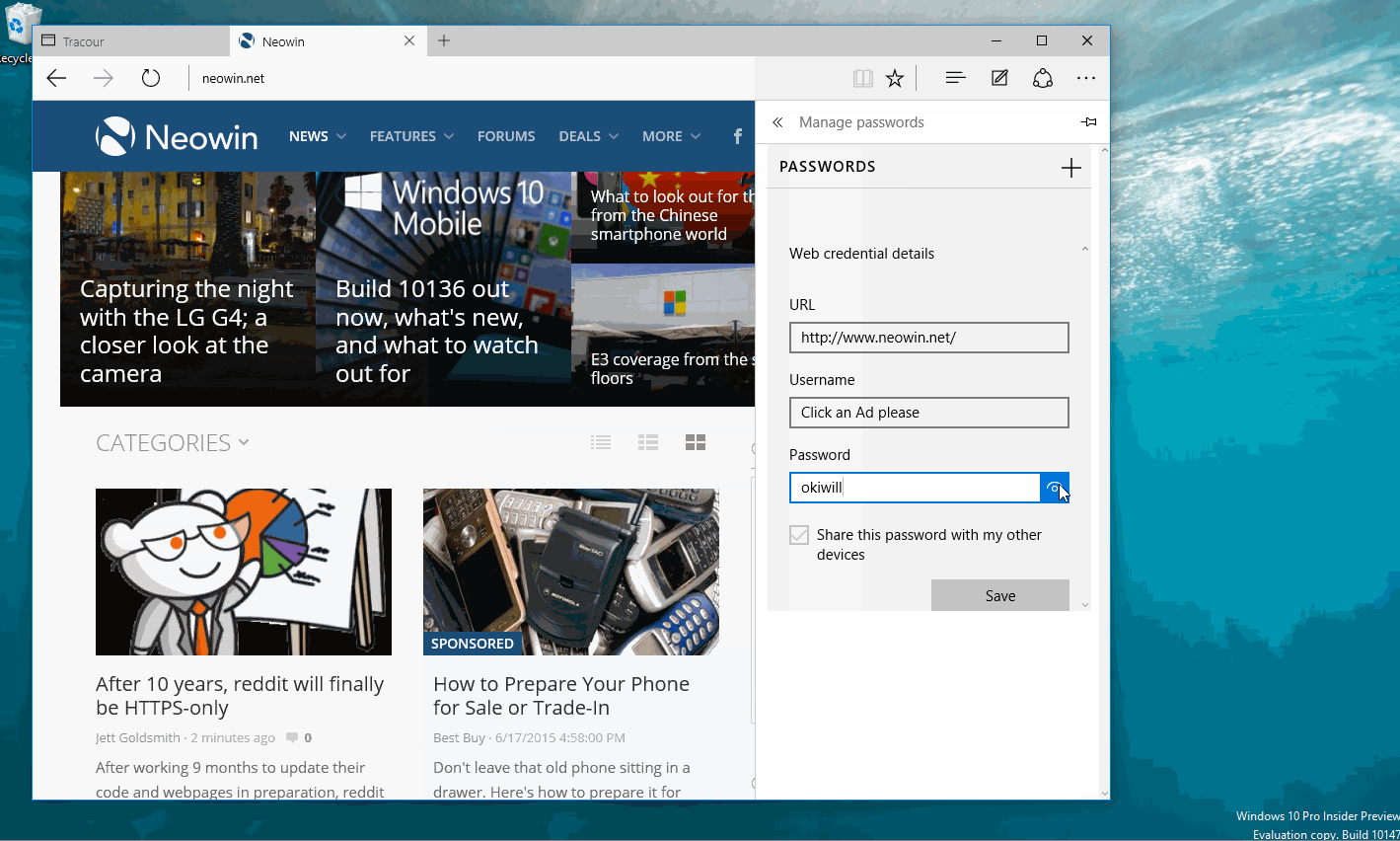Go back from Manage passwords pane
This screenshot has height=841, width=1400.
point(777,122)
